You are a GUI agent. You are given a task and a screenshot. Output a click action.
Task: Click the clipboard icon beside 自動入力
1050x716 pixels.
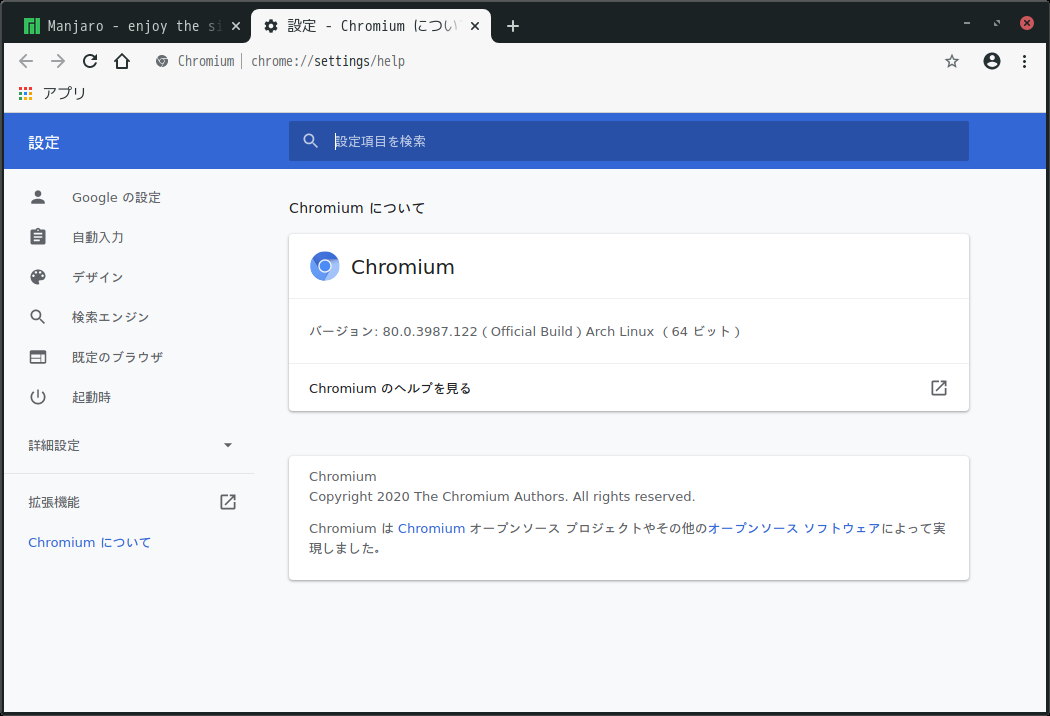coord(38,236)
